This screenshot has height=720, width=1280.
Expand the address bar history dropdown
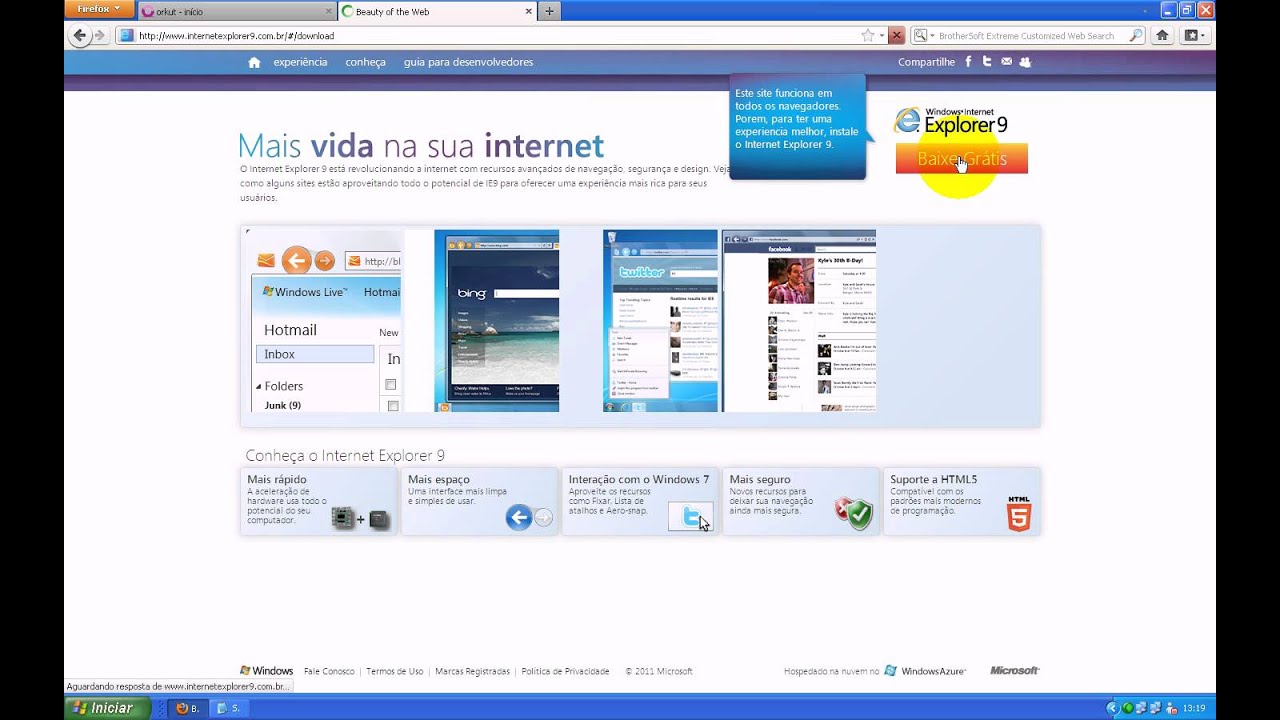click(882, 35)
